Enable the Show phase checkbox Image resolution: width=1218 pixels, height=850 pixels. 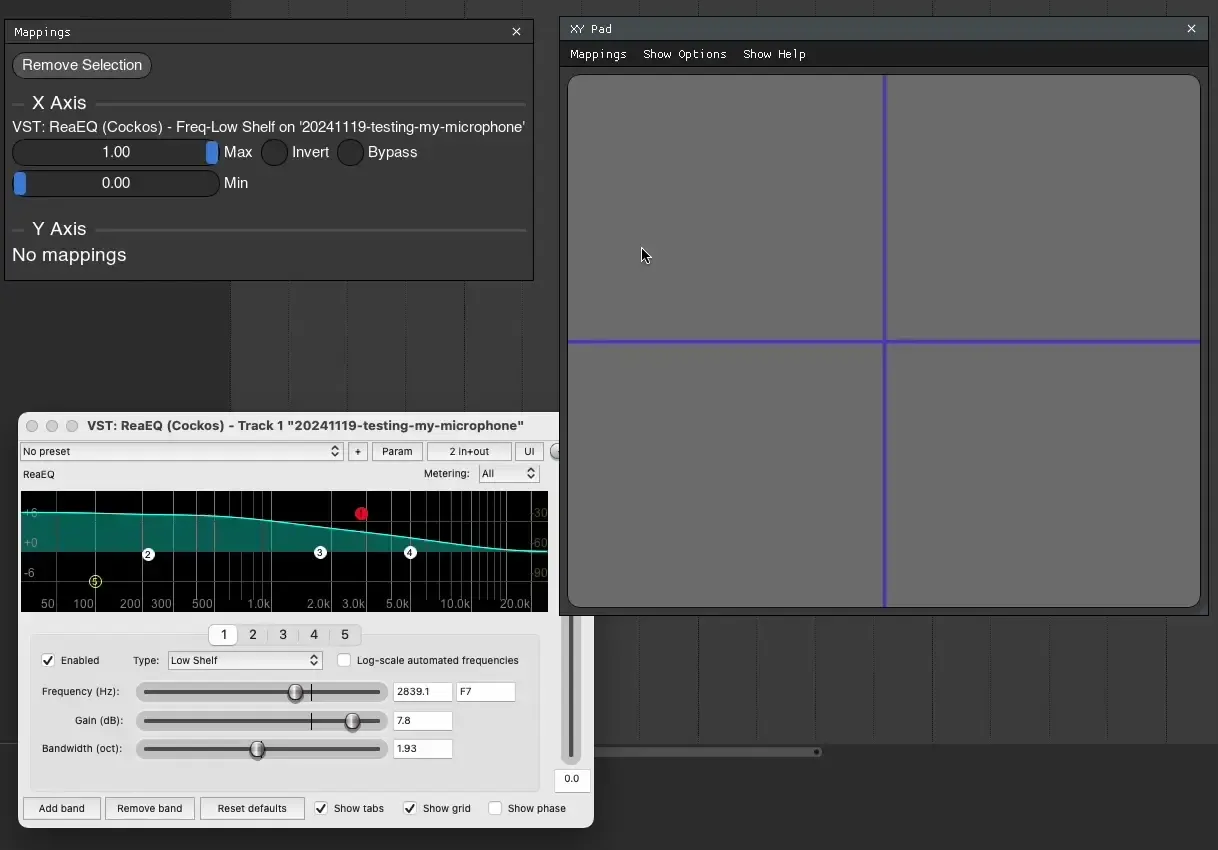tap(495, 808)
